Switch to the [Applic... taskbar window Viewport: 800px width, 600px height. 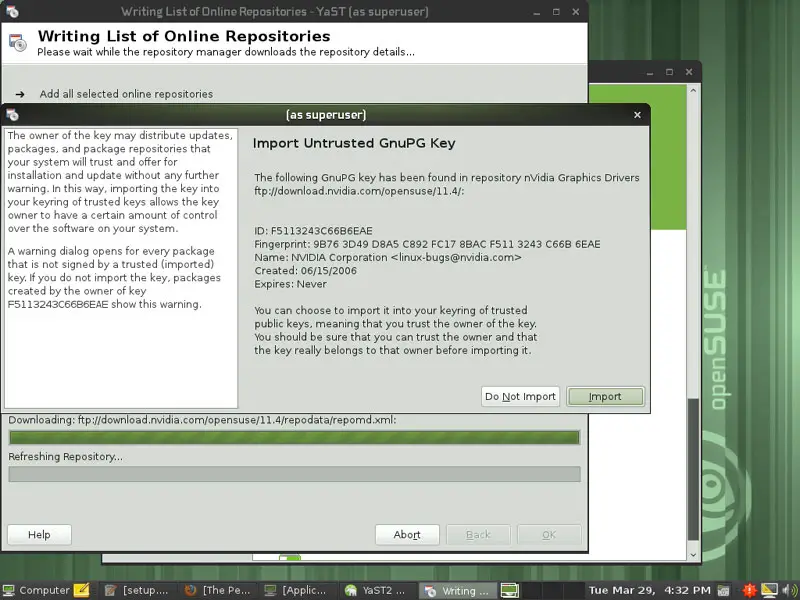click(x=297, y=590)
